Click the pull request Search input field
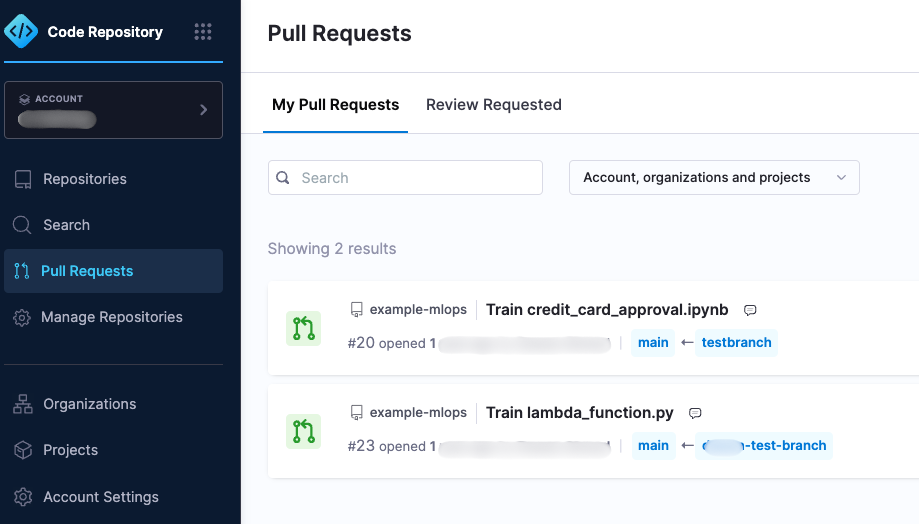Screen dimensions: 919x524 tap(405, 178)
